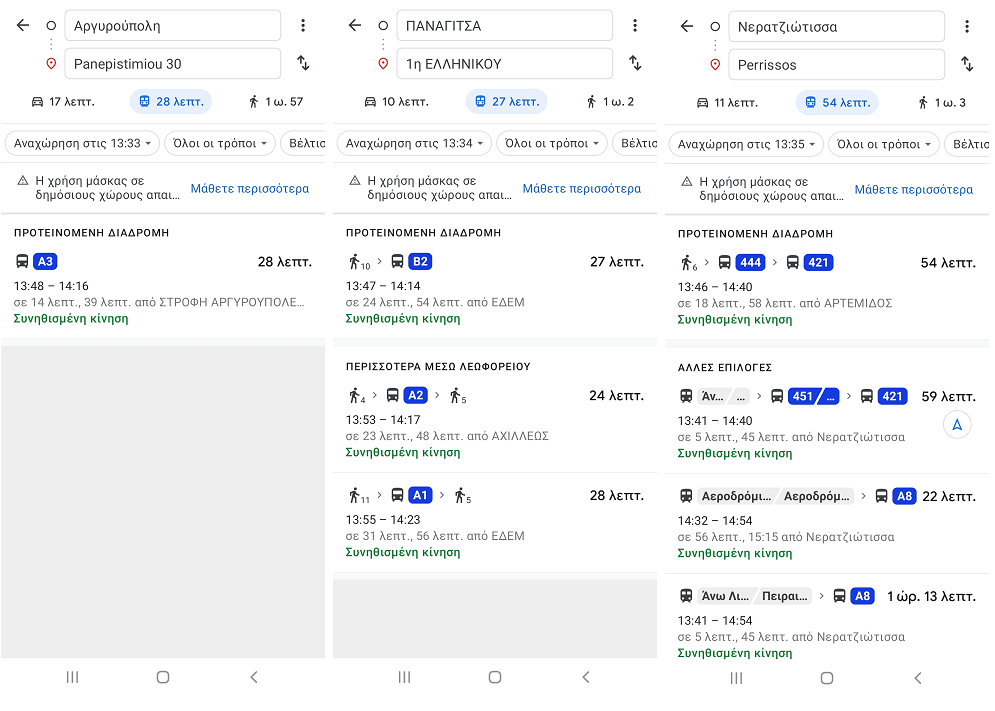Screen dimensions: 995x711
Task: Tap recent apps button under Αργυρούπολη screen
Action: coord(72,677)
